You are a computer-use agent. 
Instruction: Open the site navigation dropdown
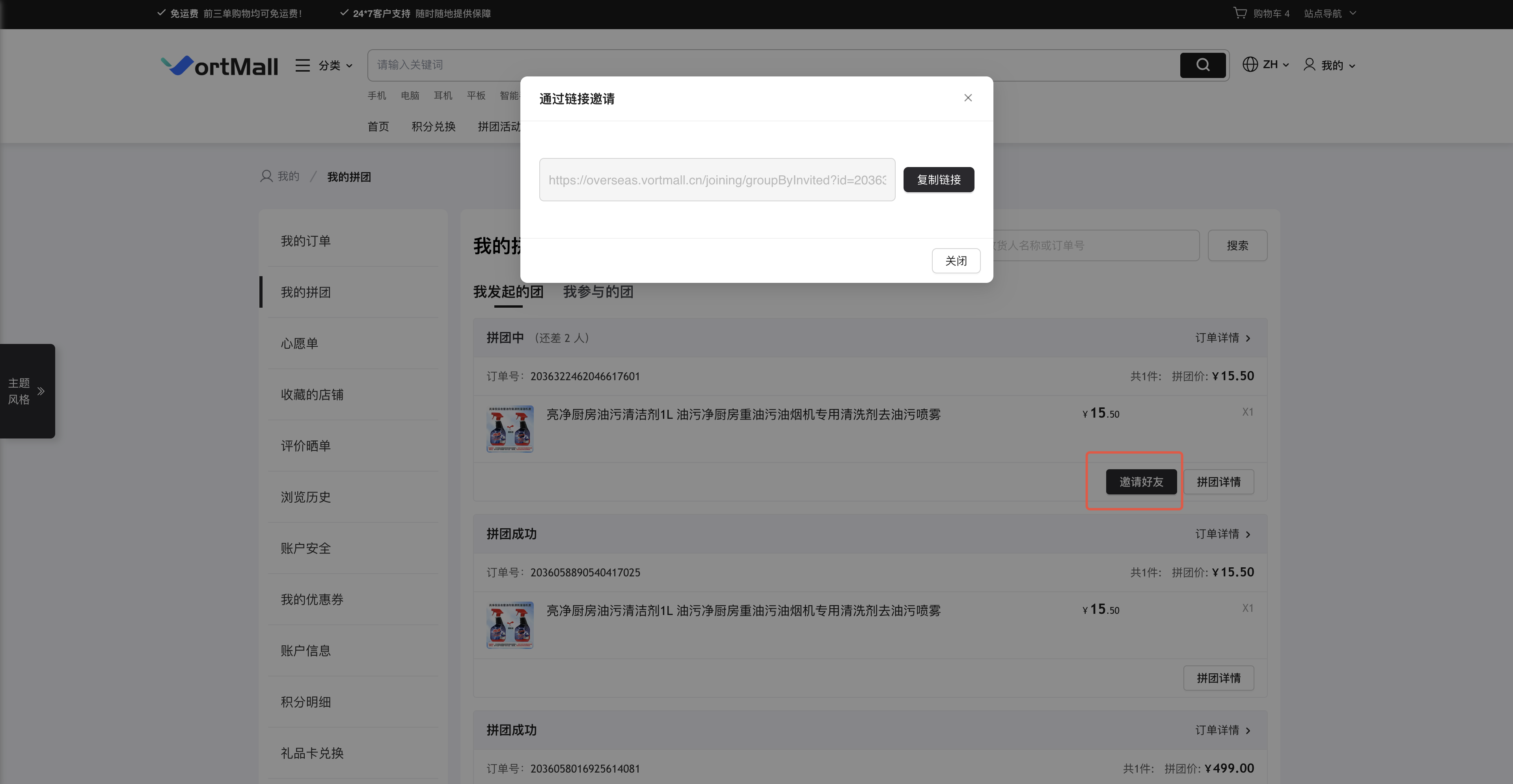1329,13
